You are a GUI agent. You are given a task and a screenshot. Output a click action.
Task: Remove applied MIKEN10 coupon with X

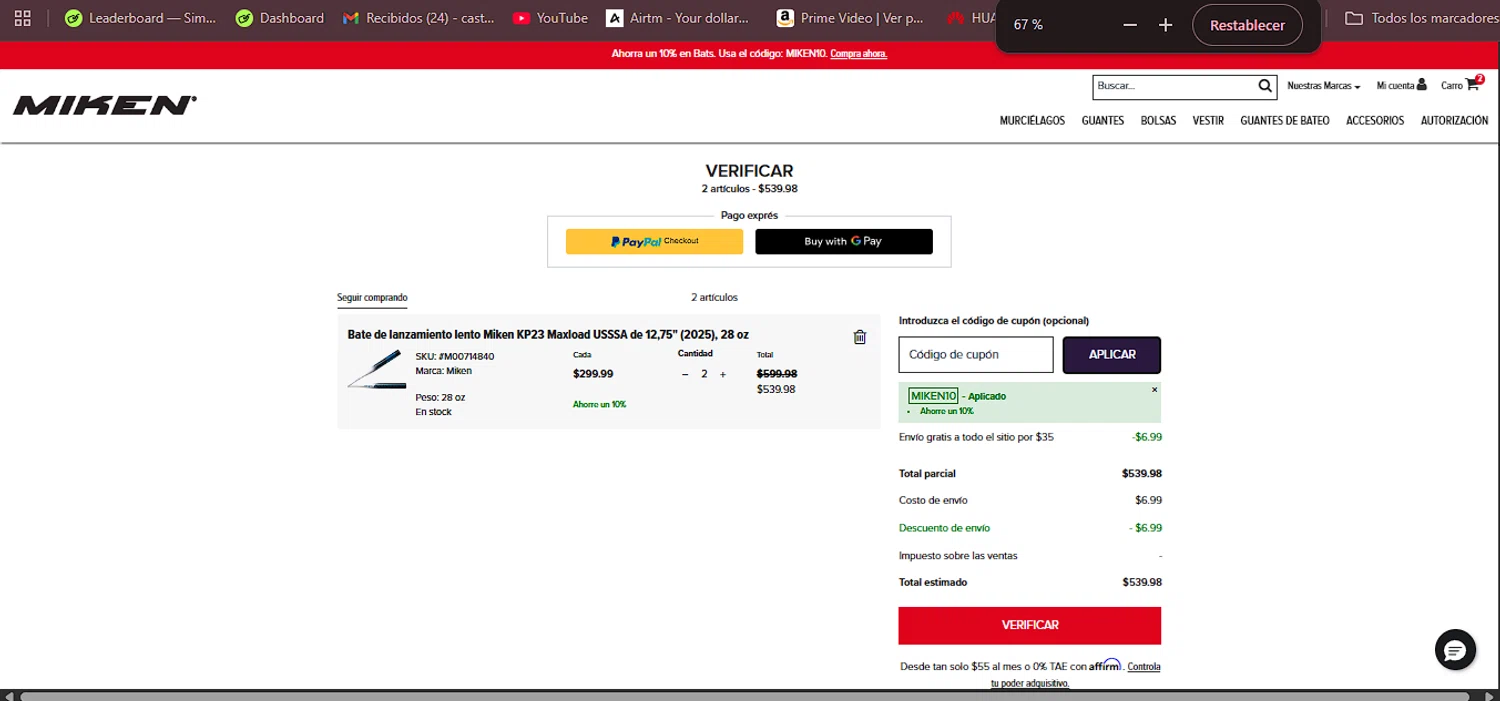1154,390
